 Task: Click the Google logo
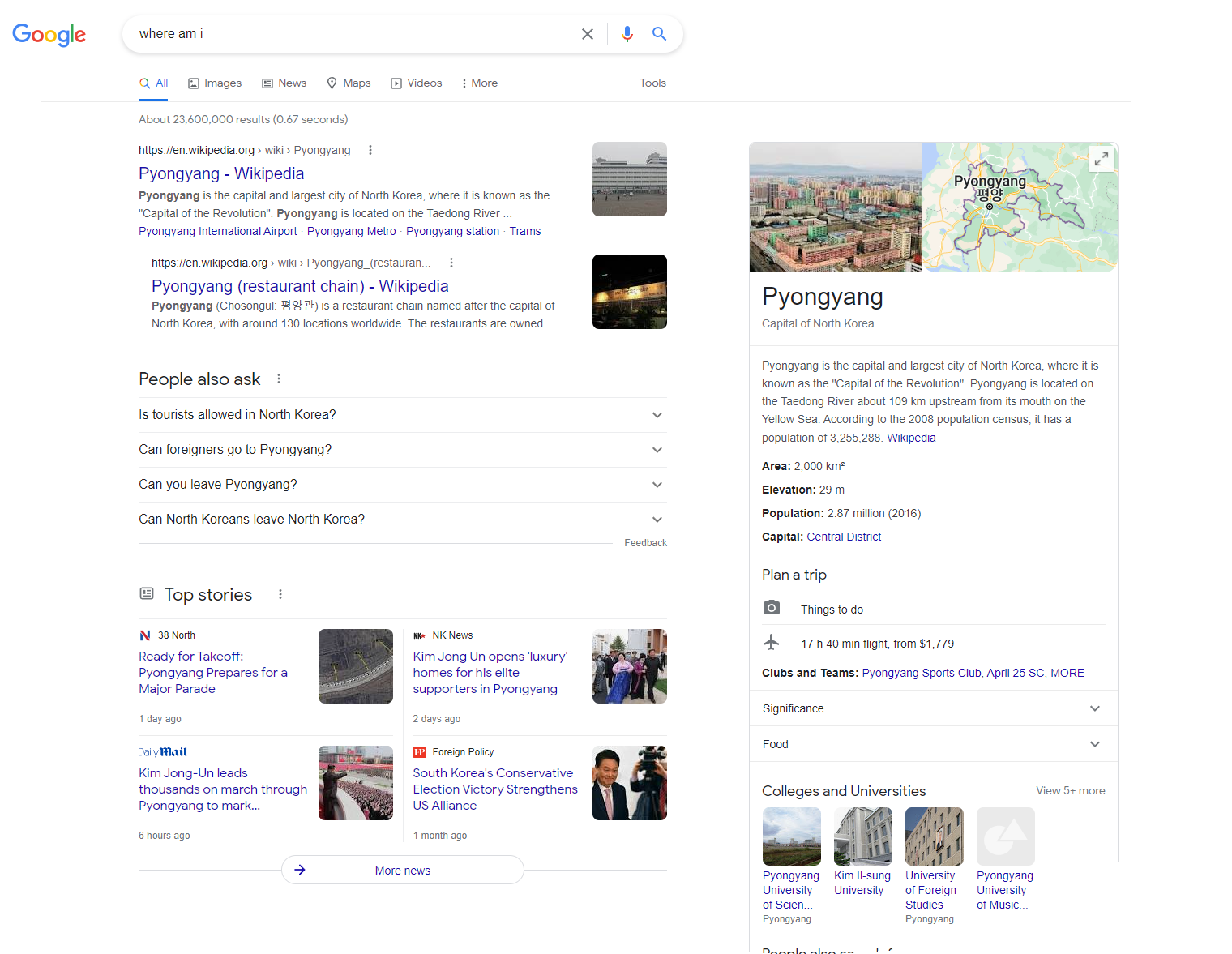[49, 35]
